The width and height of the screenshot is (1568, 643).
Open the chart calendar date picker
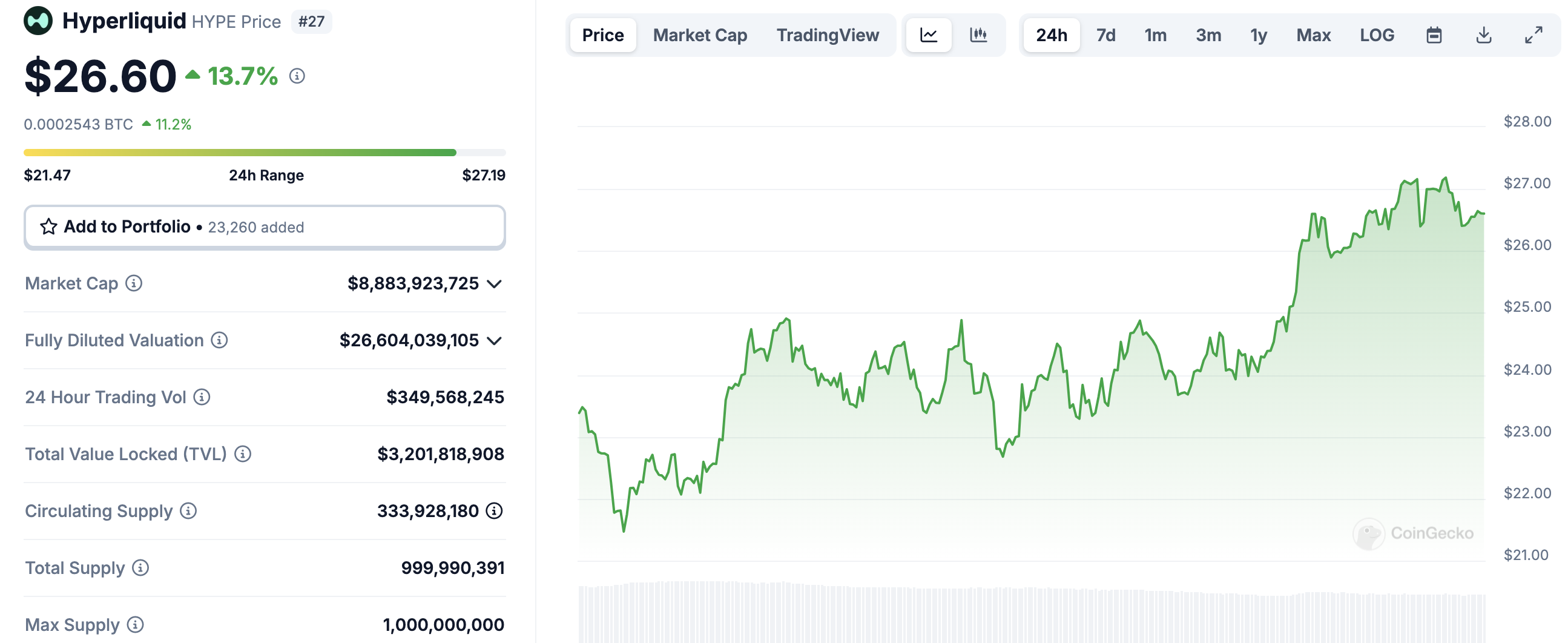coord(1434,35)
